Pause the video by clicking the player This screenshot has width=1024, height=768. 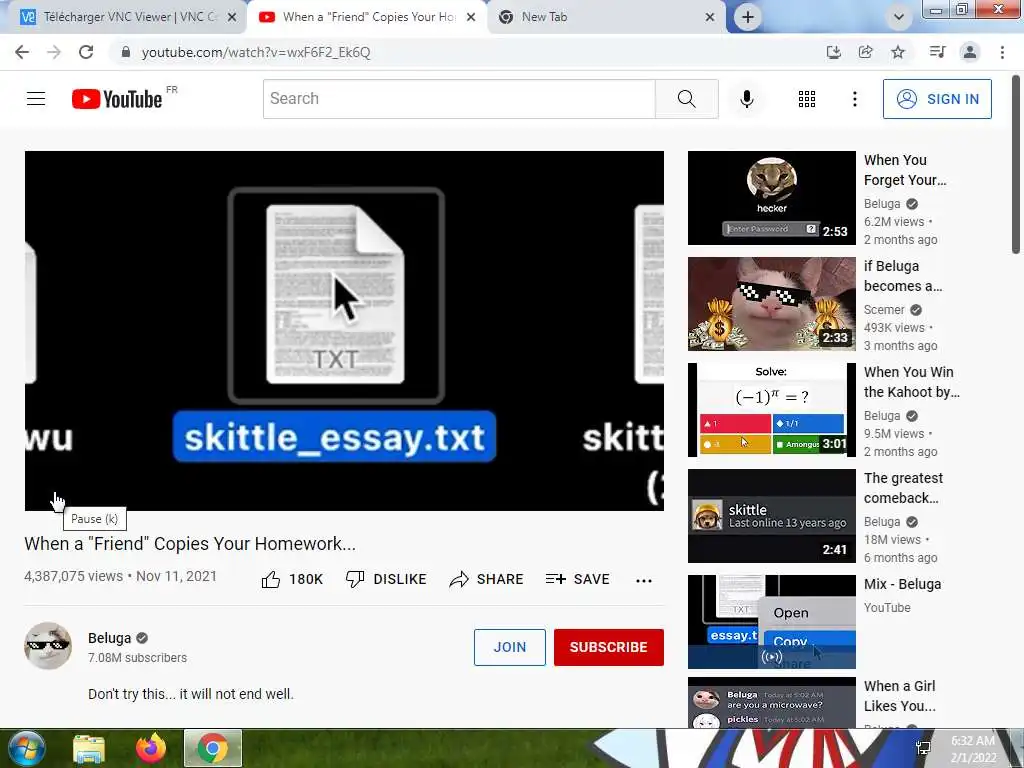(344, 330)
